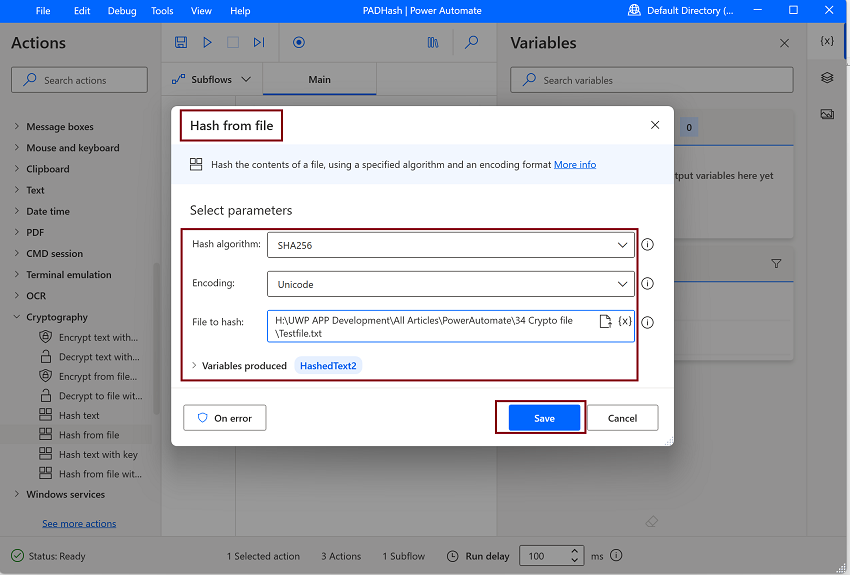The image size is (850, 575).
Task: Click the Save button in dialog
Action: pyautogui.click(x=544, y=418)
